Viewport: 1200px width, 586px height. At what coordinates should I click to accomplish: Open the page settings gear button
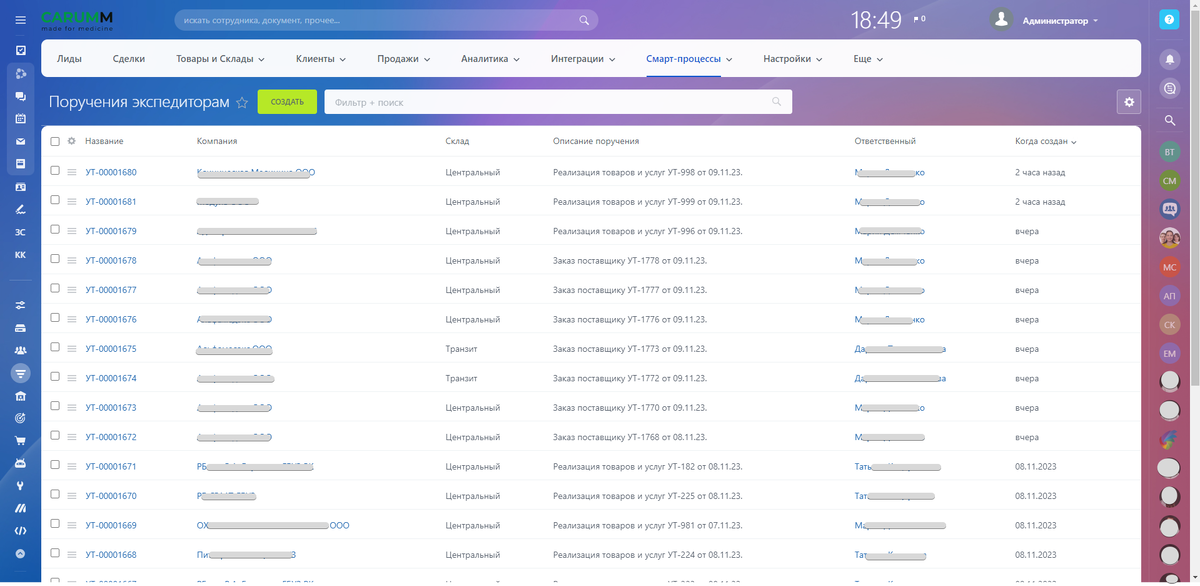tap(1129, 102)
